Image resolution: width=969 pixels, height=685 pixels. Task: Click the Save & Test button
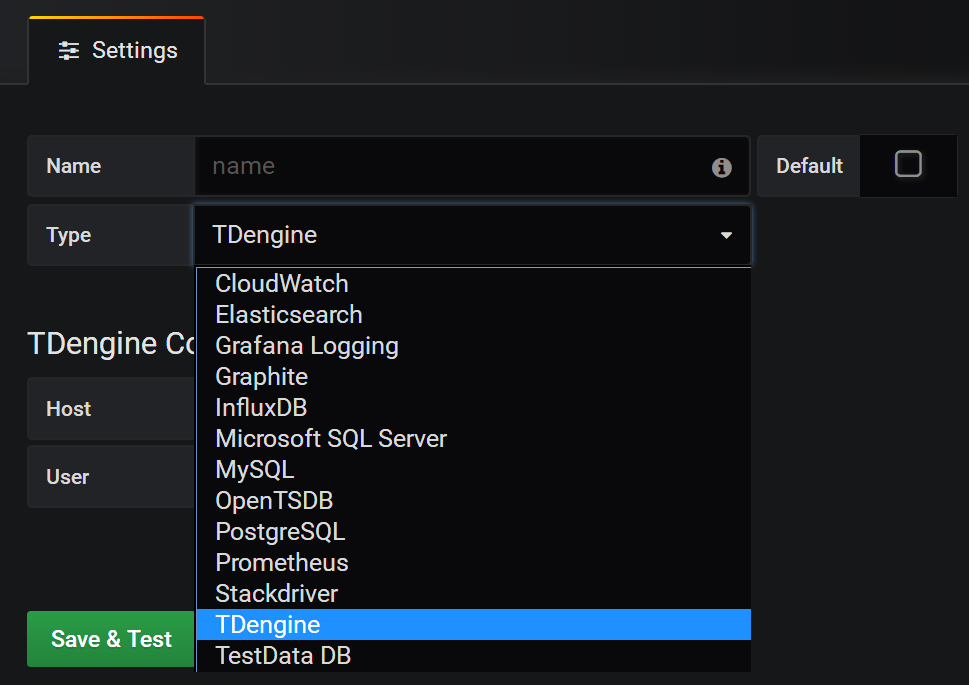[111, 639]
